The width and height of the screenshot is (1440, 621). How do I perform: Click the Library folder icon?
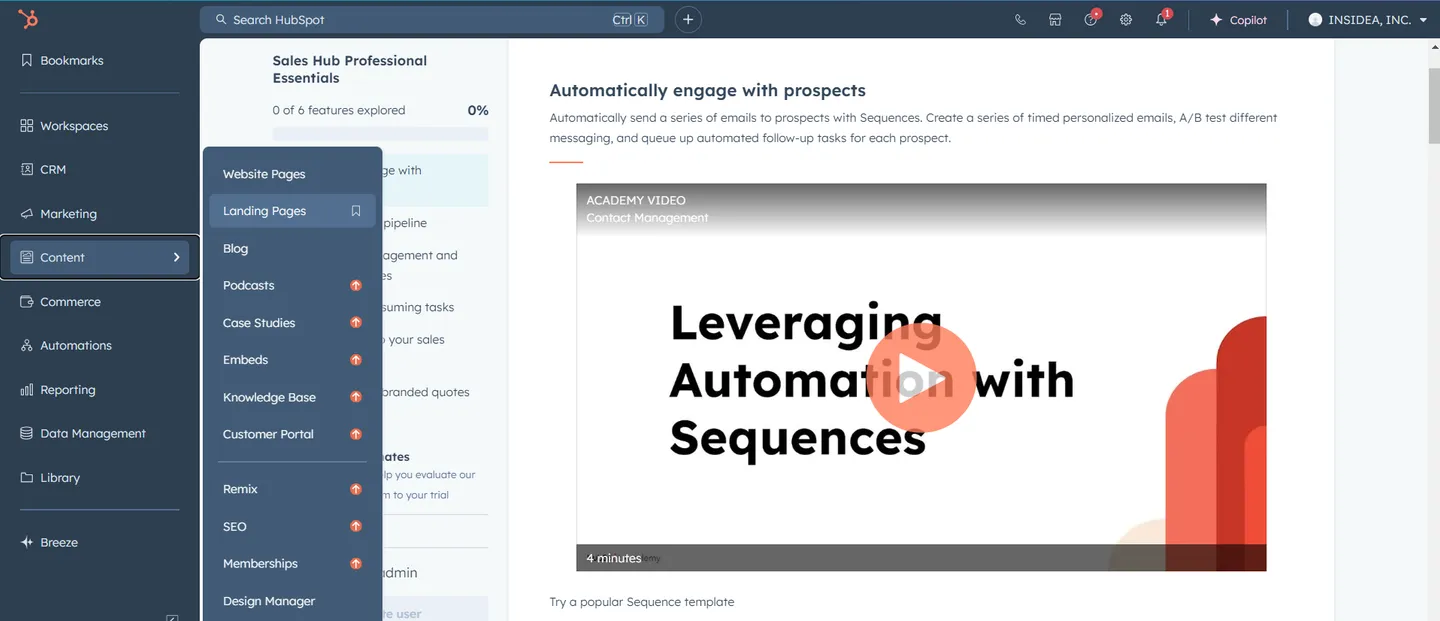(x=27, y=478)
